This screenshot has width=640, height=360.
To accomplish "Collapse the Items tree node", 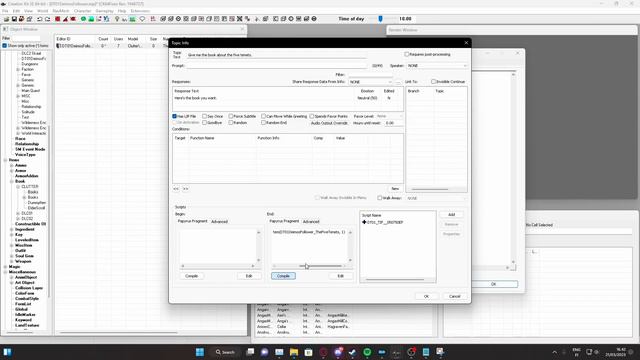I will pyautogui.click(x=6, y=160).
